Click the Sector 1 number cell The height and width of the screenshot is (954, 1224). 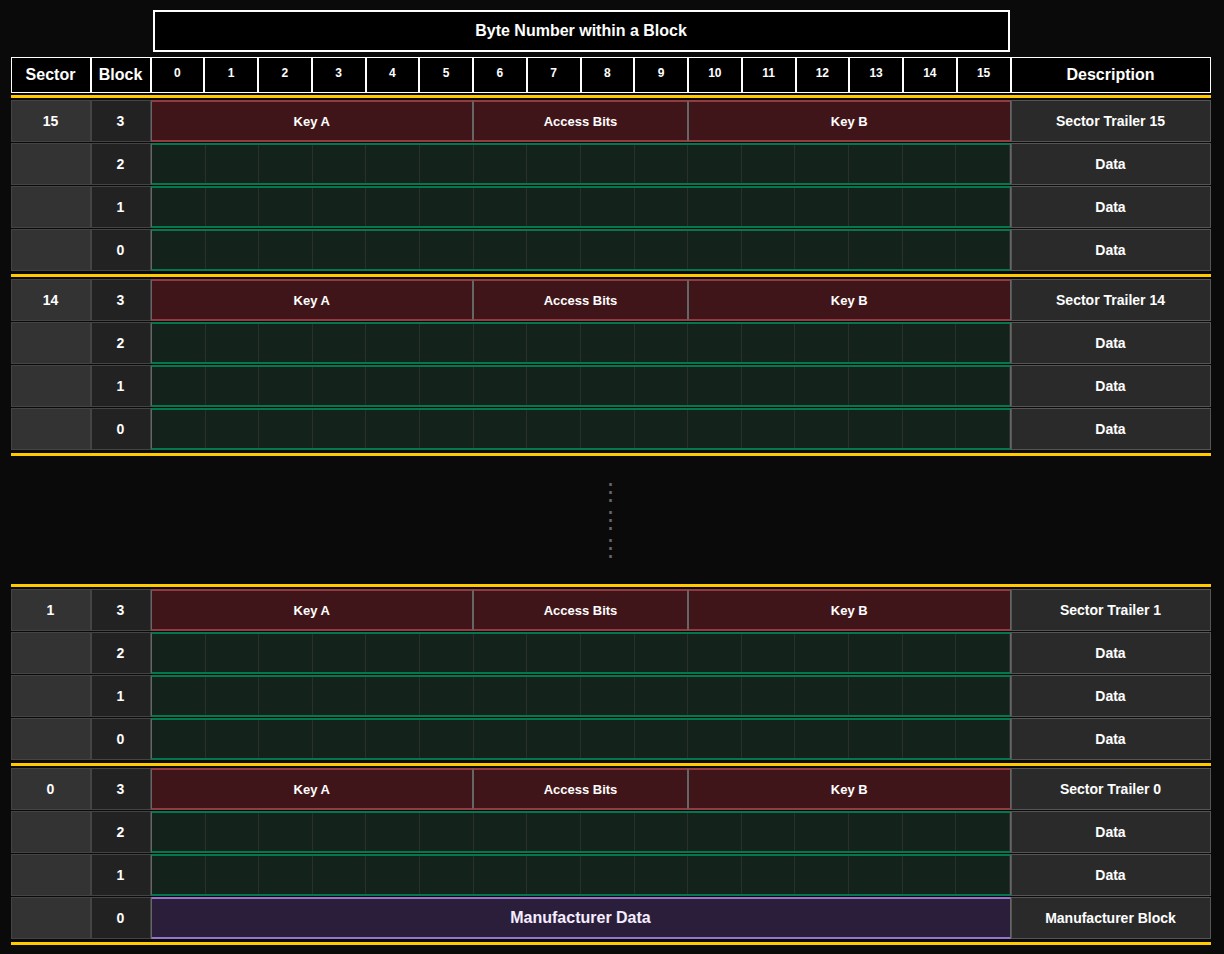click(51, 611)
